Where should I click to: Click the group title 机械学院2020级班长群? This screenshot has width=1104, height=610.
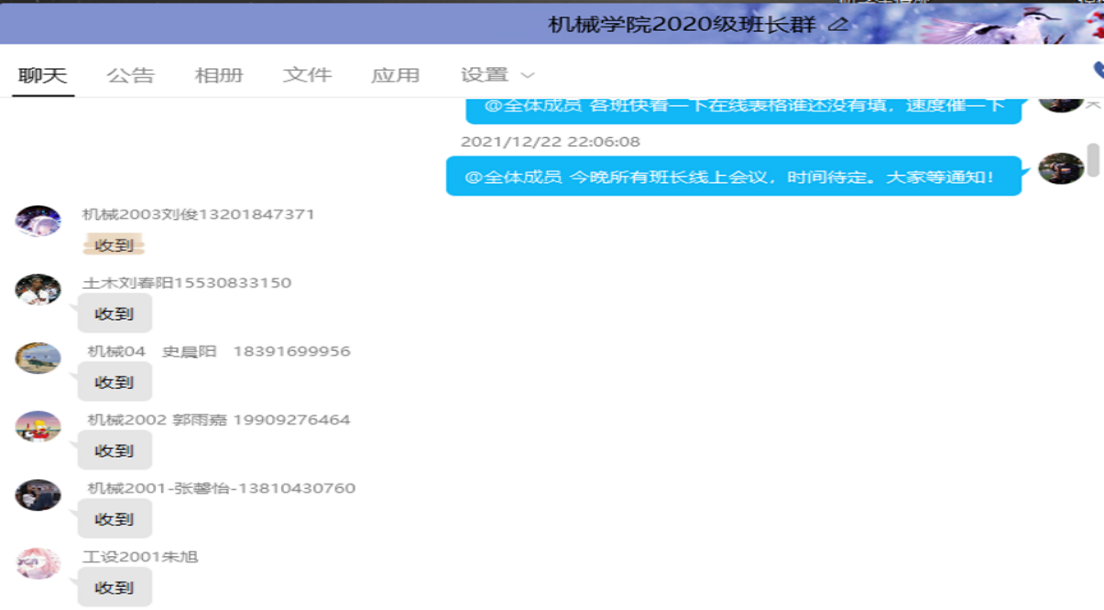tap(682, 24)
